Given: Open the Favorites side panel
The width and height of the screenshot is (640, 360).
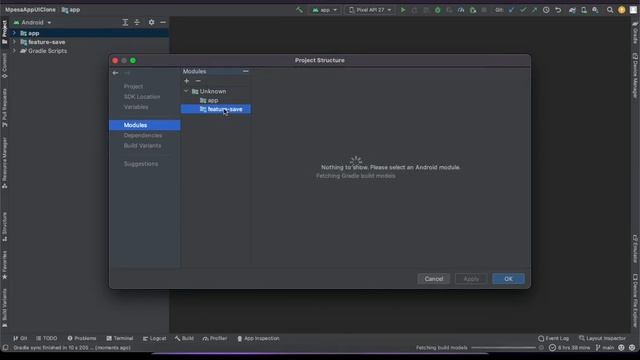Looking at the screenshot, I should 4,265.
